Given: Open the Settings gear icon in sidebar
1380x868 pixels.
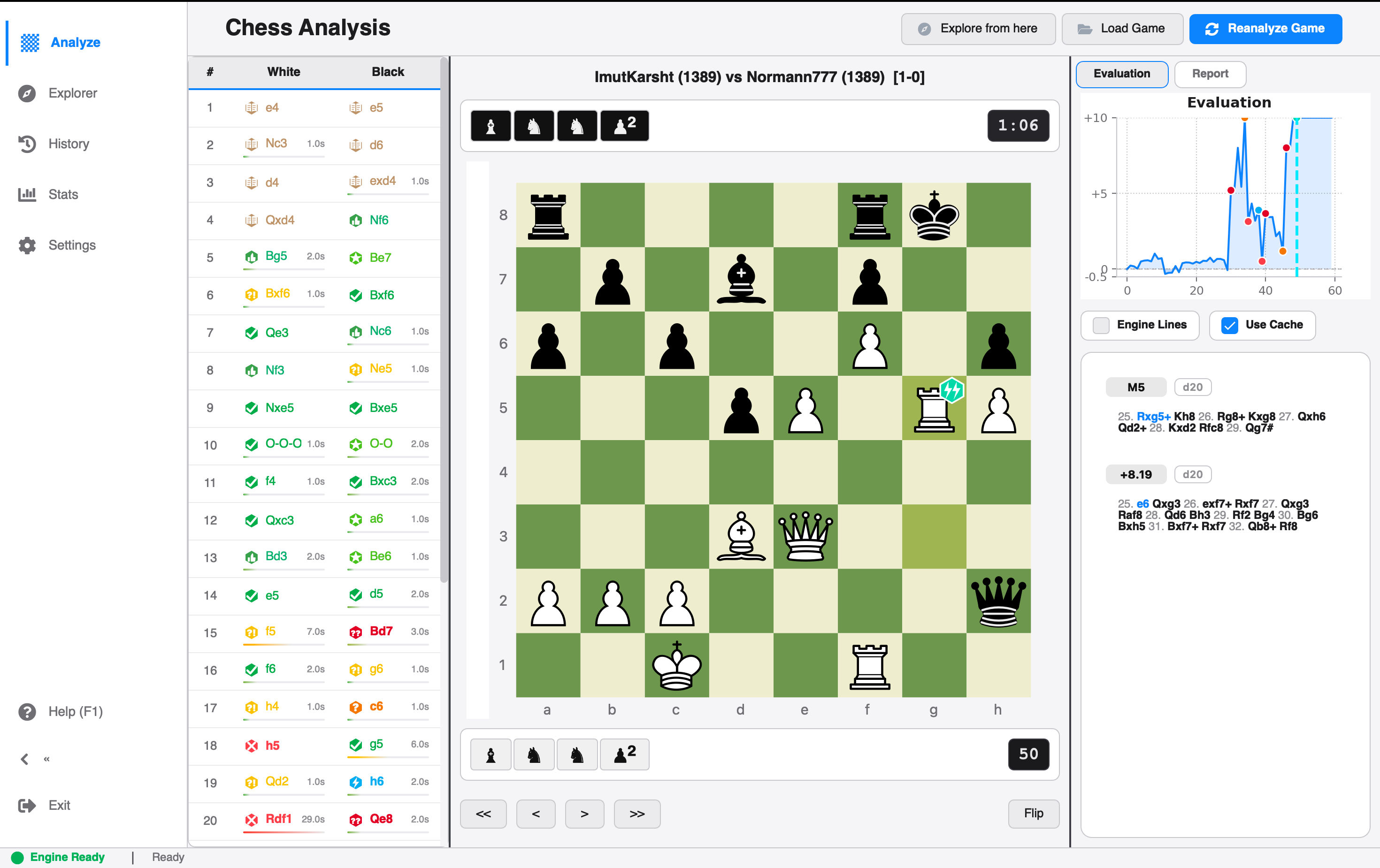Looking at the screenshot, I should (27, 245).
